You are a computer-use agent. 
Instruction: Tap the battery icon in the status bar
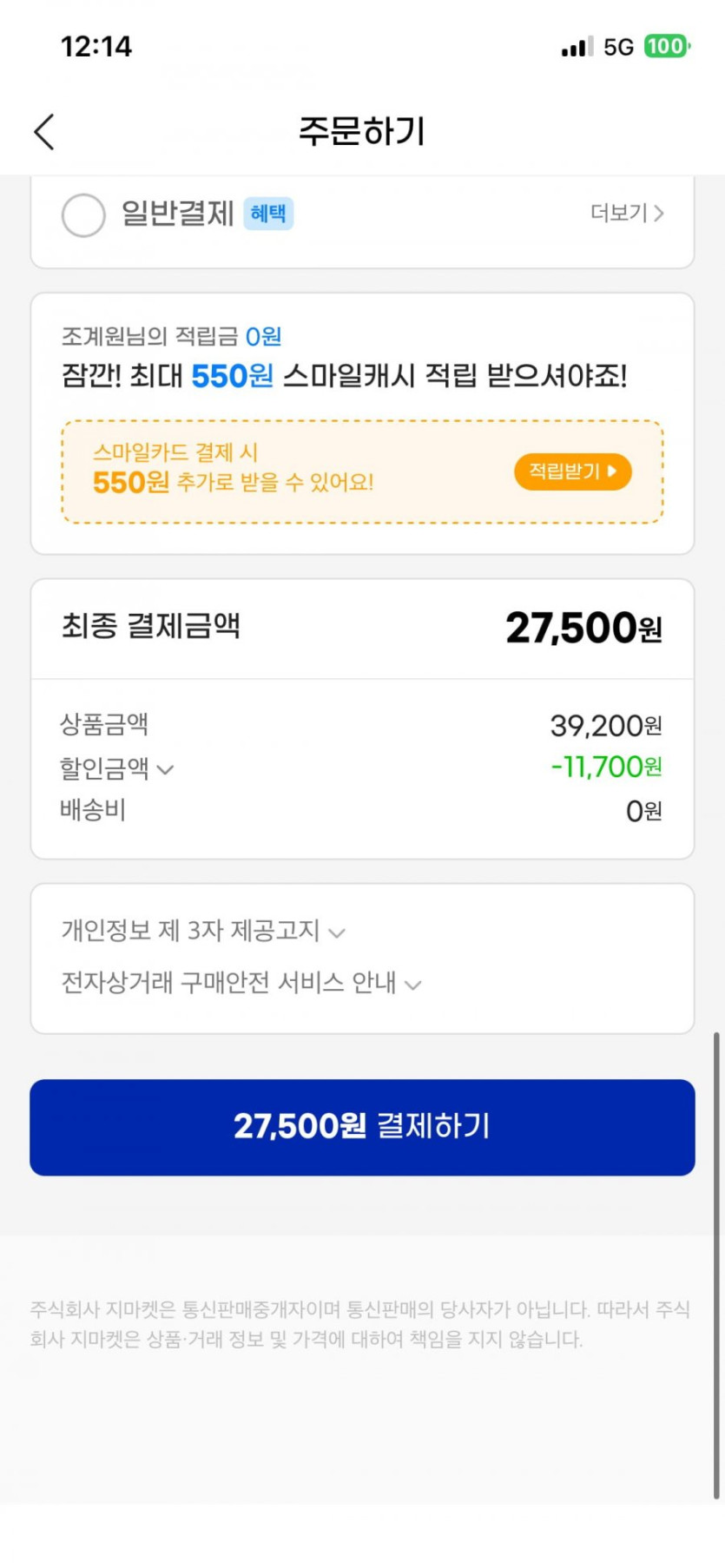tap(666, 46)
